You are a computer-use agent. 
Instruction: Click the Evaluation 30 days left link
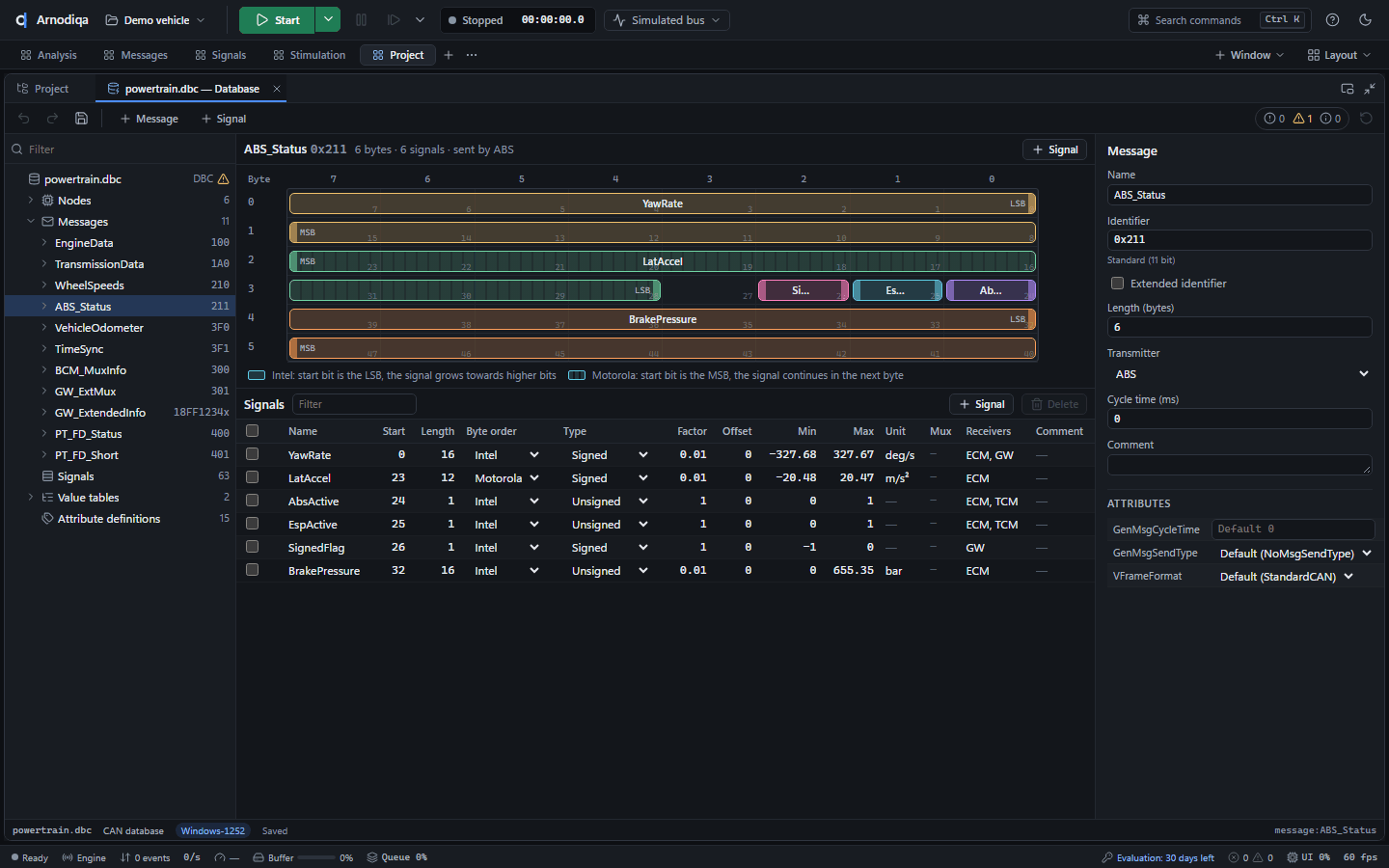tap(1157, 857)
